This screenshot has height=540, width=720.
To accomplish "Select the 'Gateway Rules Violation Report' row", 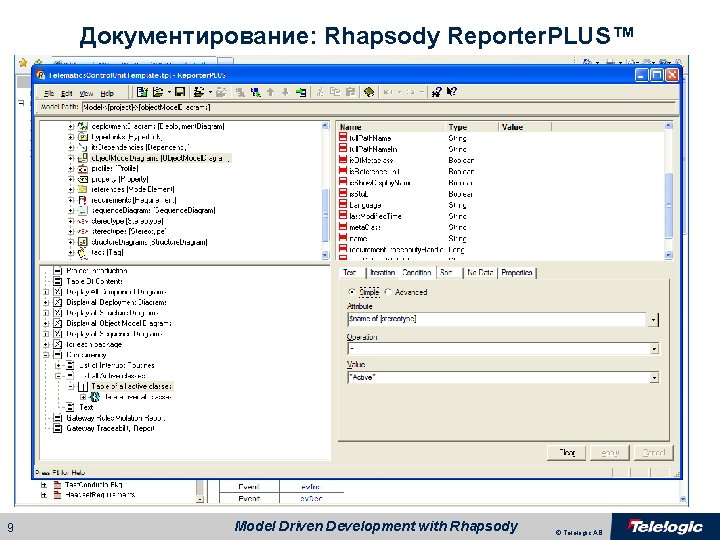I will [115, 418].
